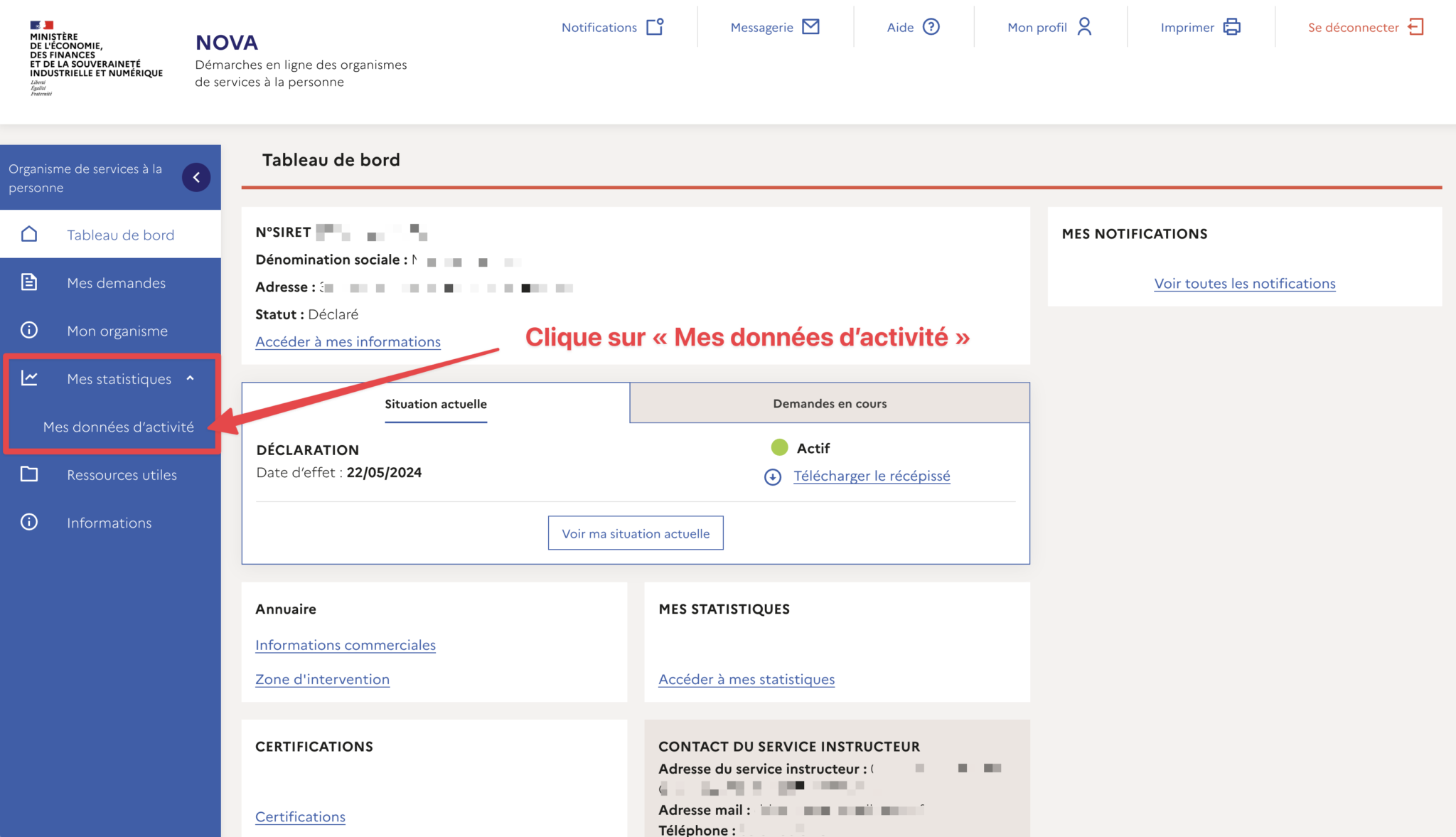Click Se déconnecter to log out
1456x837 pixels.
[x=1354, y=27]
